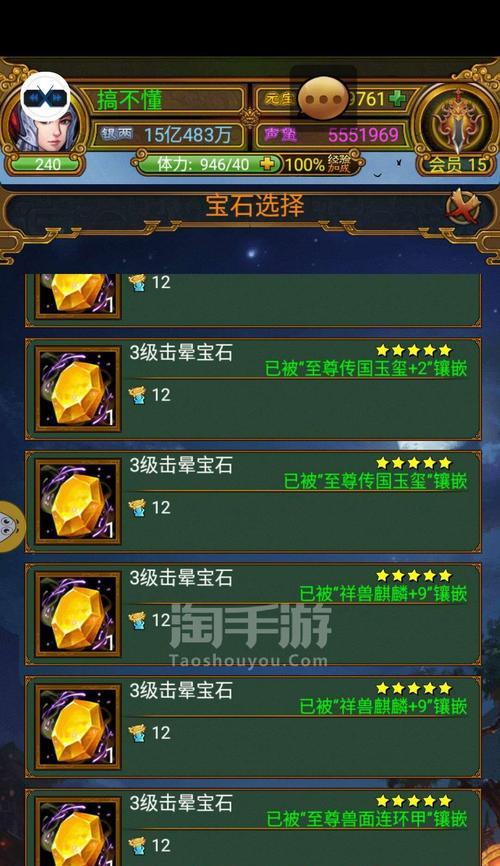500x866 pixels.
Task: Tap the gem thumbnail in 至尊传国玉玺+2 row
Action: click(x=77, y=389)
